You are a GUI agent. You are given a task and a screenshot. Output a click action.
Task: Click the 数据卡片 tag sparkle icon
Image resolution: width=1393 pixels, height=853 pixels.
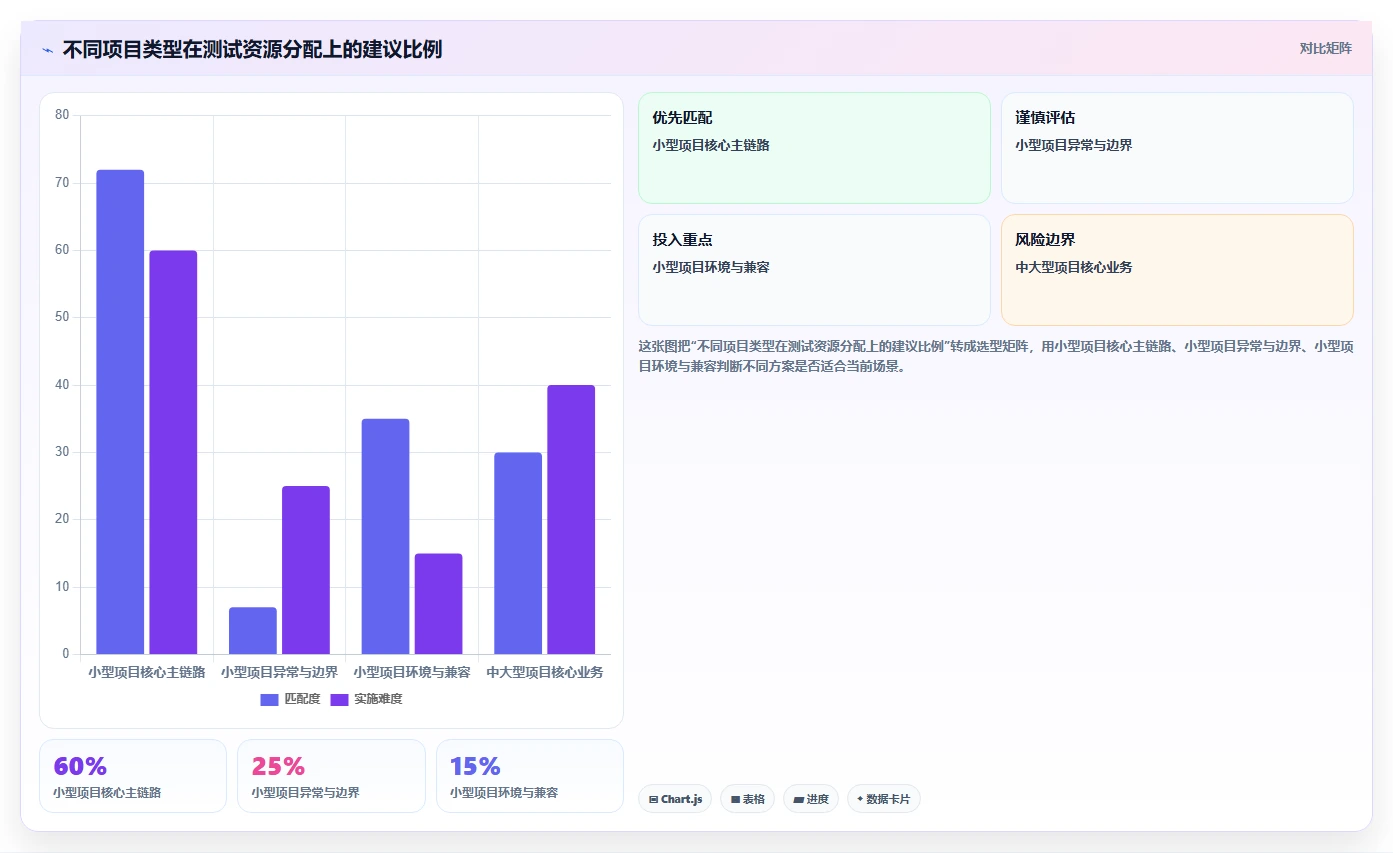click(860, 799)
